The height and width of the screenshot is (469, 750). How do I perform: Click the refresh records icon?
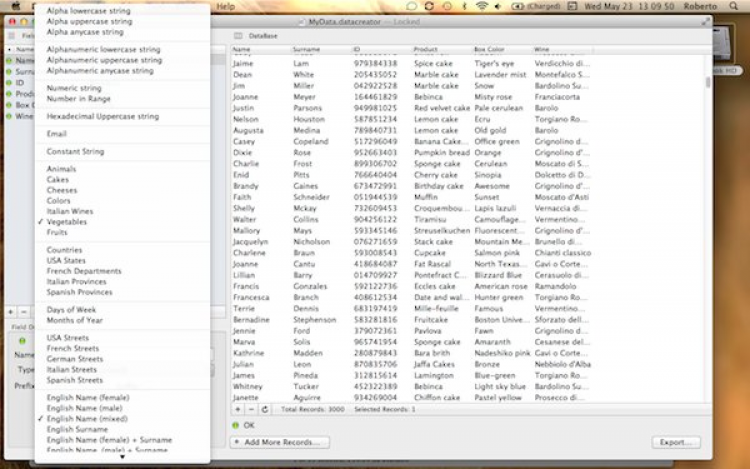click(x=265, y=409)
